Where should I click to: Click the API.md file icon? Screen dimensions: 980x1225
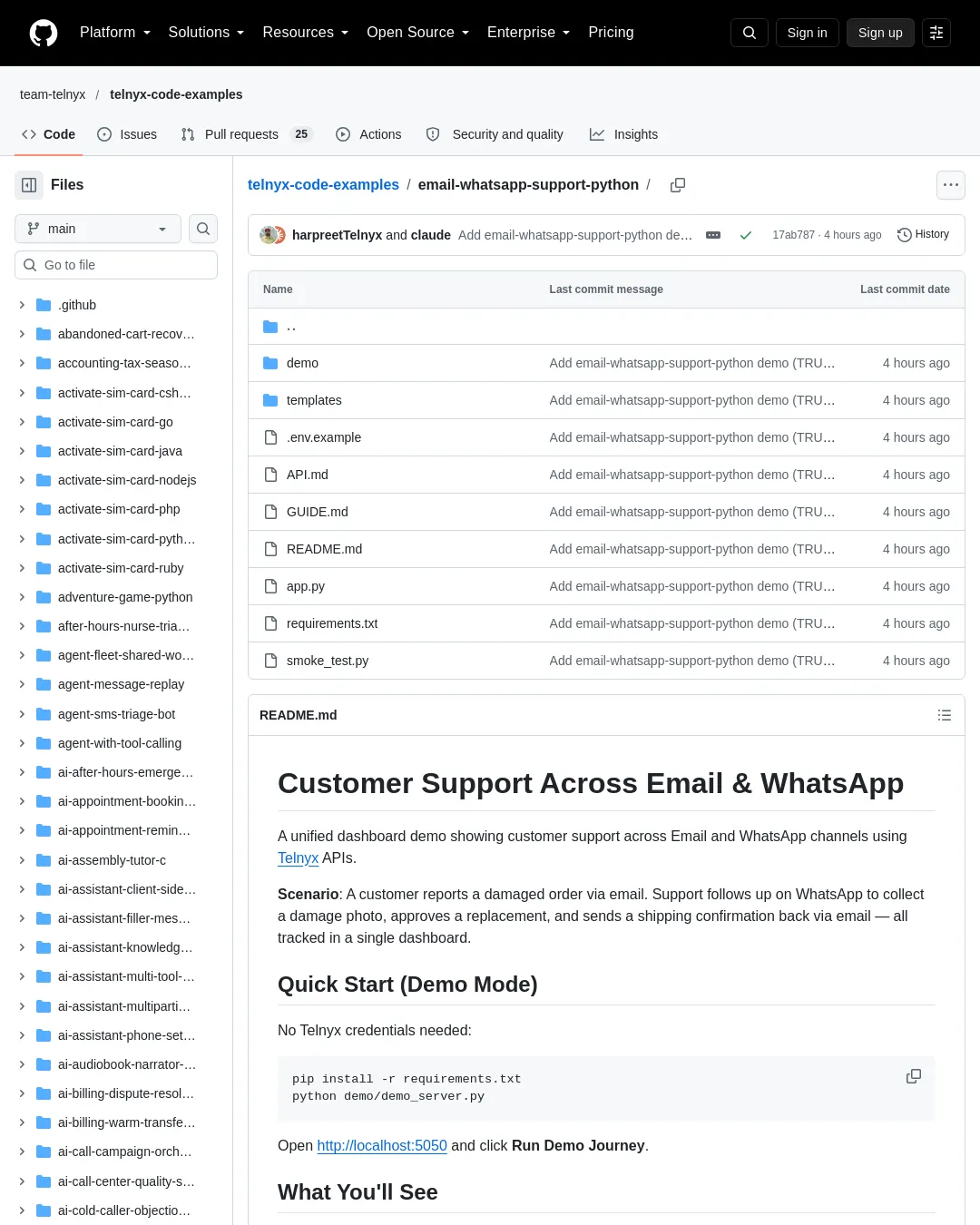[270, 475]
